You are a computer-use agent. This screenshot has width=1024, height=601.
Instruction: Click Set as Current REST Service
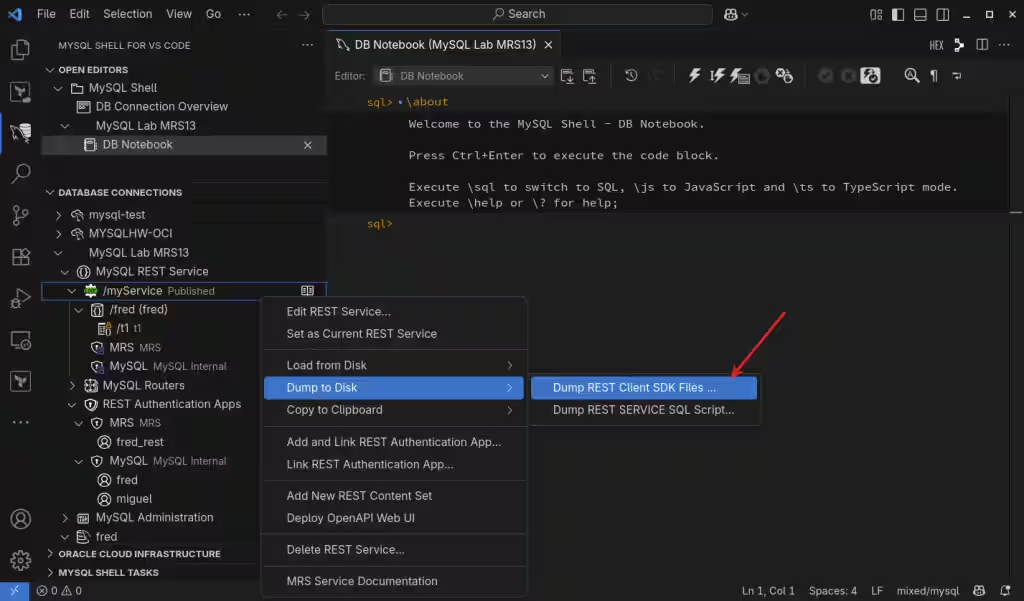(x=394, y=334)
